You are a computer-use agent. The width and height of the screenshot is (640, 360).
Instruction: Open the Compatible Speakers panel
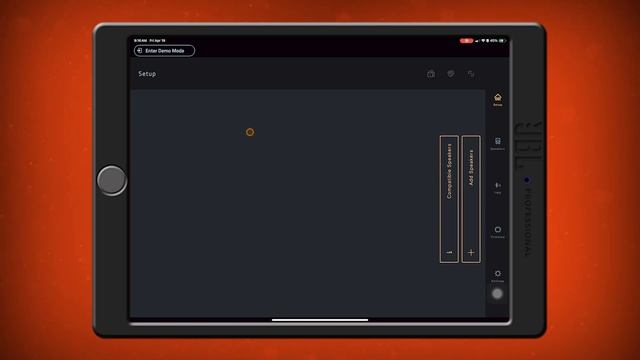pos(449,199)
